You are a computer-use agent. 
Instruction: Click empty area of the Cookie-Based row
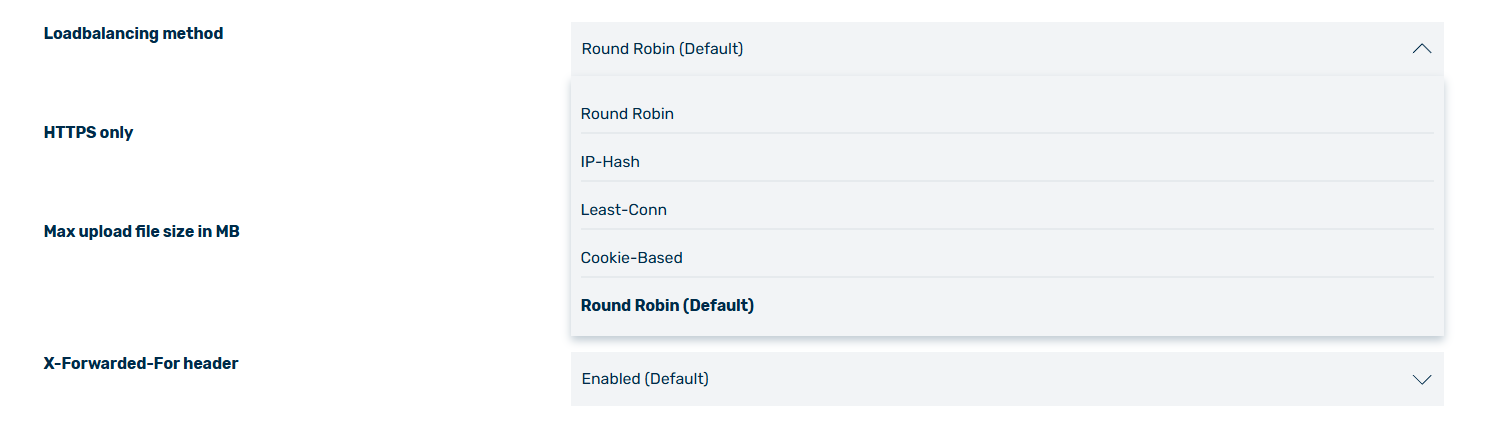tap(1050, 258)
